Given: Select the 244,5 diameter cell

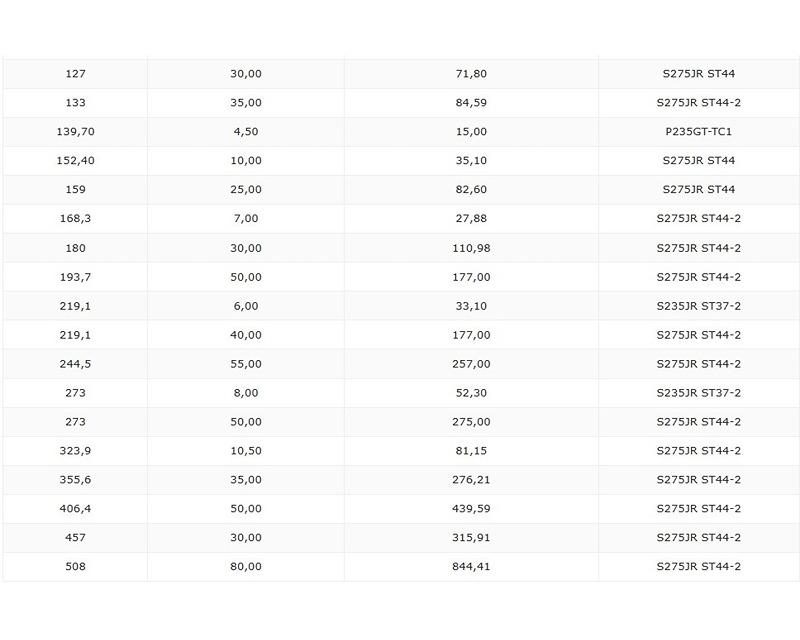Looking at the screenshot, I should (75, 364).
